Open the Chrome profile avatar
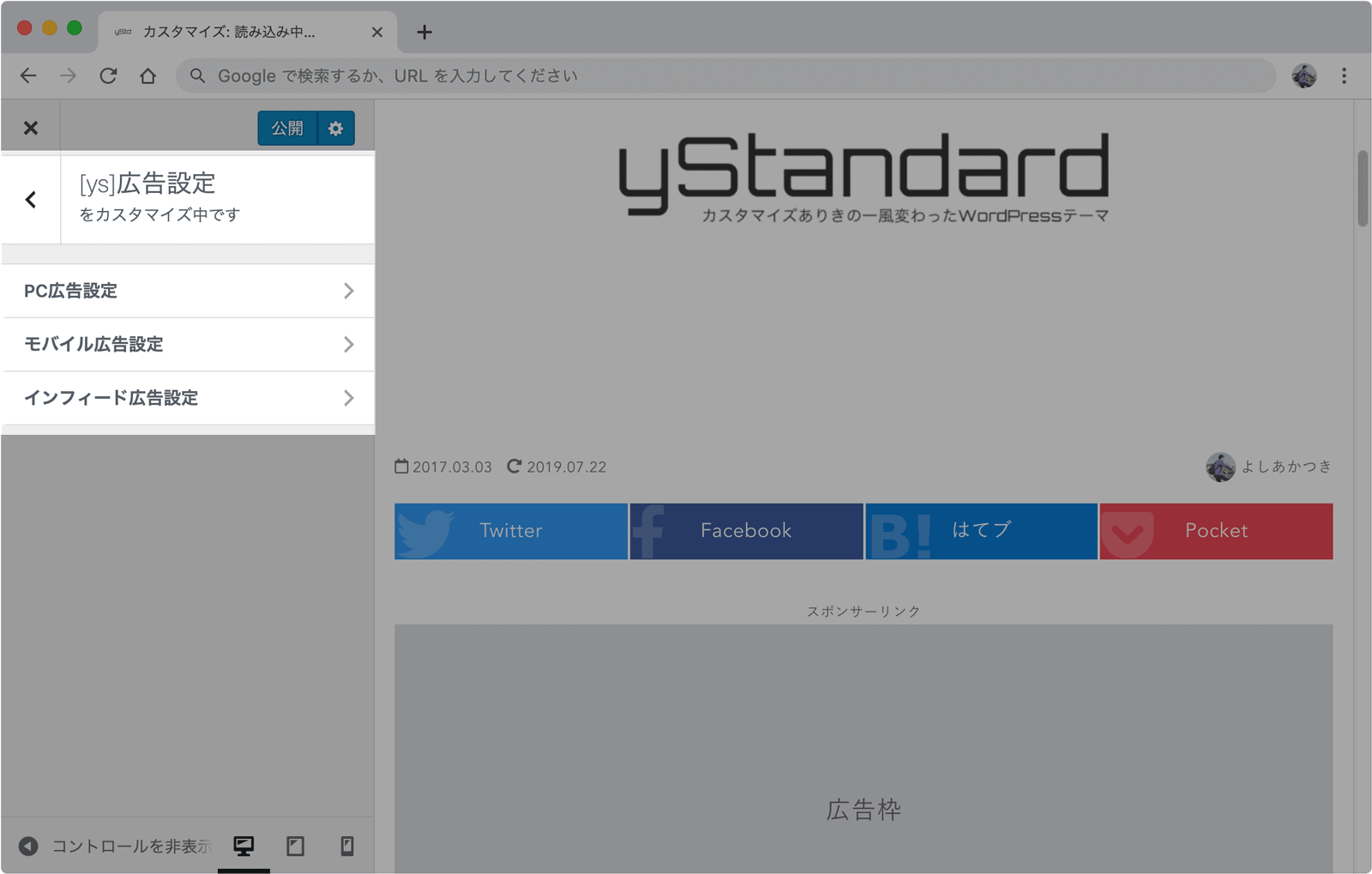The height and width of the screenshot is (874, 1372). pyautogui.click(x=1304, y=75)
